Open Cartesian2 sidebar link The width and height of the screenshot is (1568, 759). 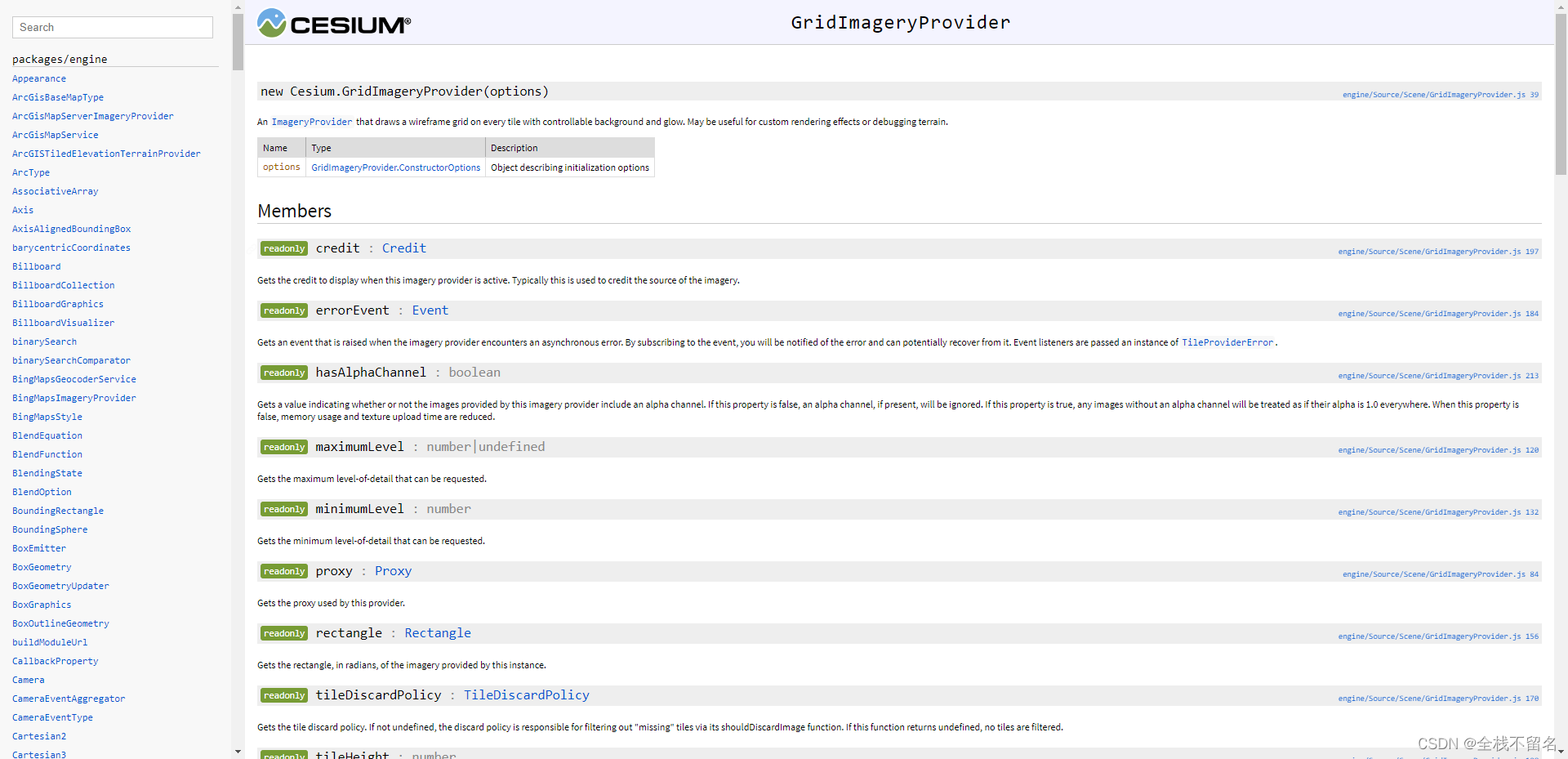(x=39, y=736)
